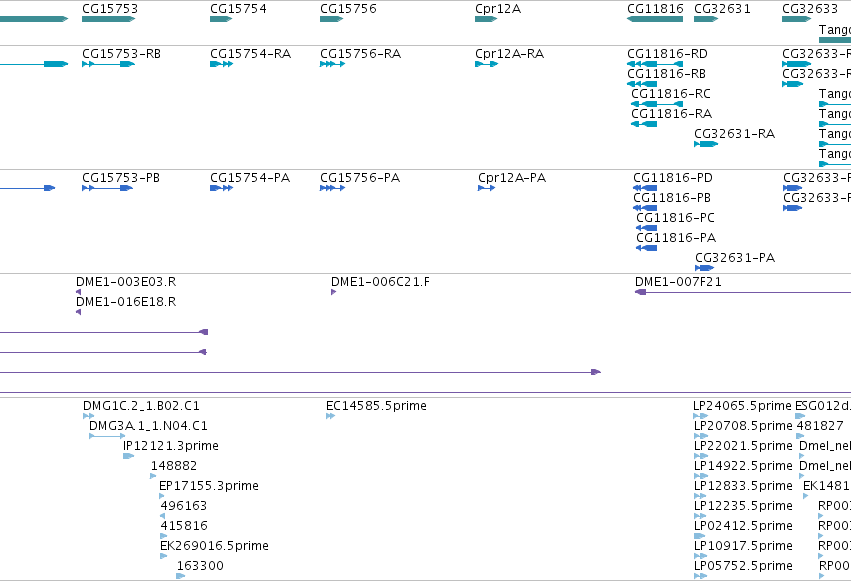This screenshot has width=851, height=581.
Task: Select transcript label CG11816-RC
Action: pyautogui.click(x=671, y=94)
